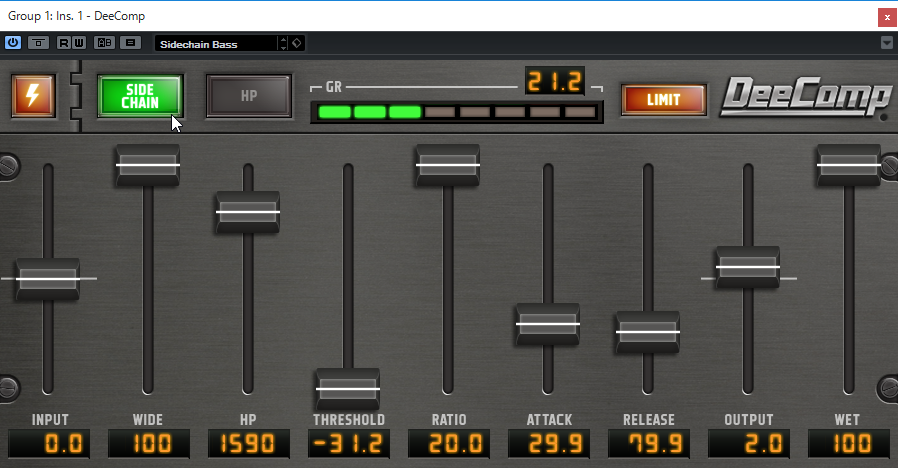Enable Read automation (R) button
Image resolution: width=898 pixels, height=468 pixels.
point(64,43)
